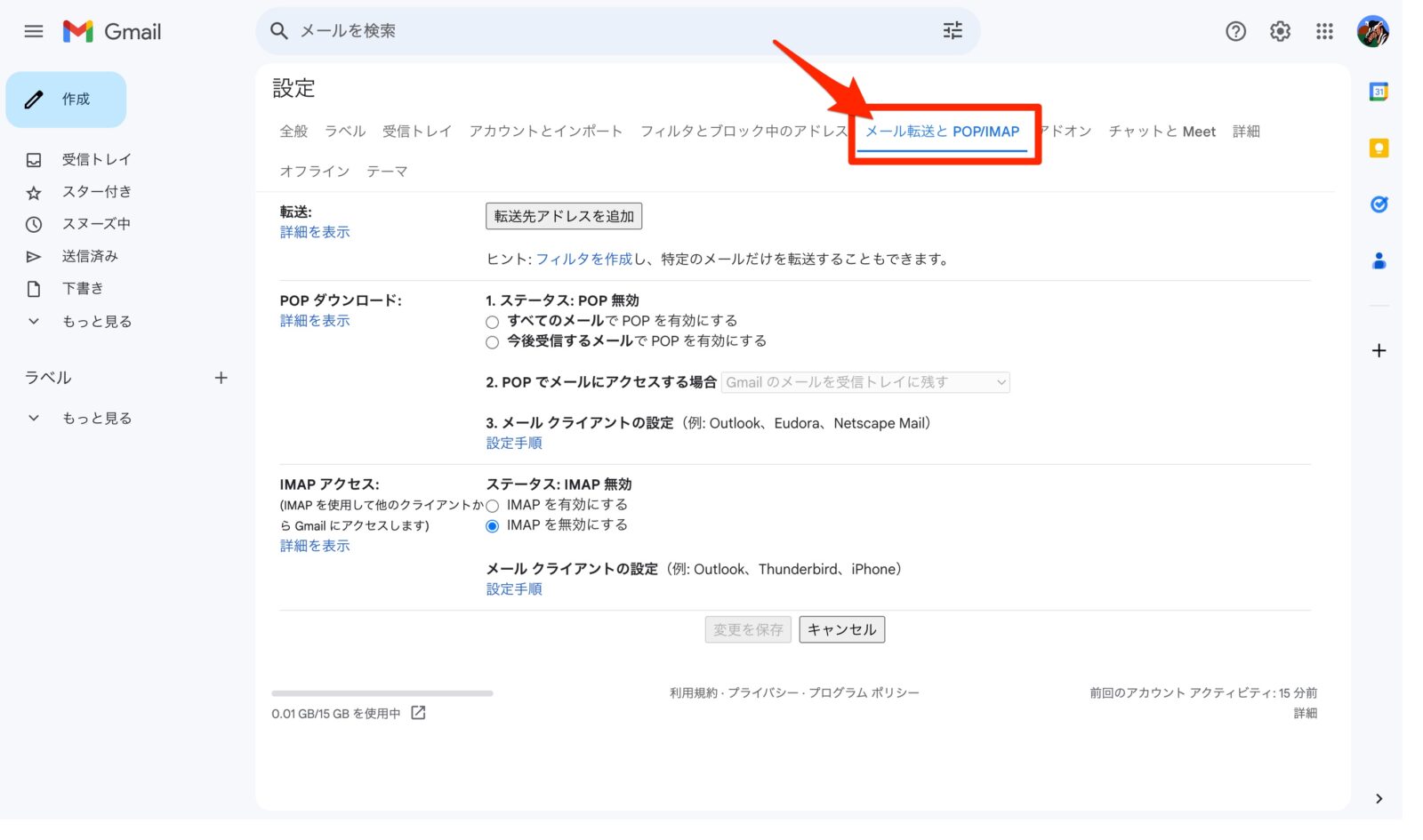
Task: Switch to the オフライン tab
Action: point(315,172)
